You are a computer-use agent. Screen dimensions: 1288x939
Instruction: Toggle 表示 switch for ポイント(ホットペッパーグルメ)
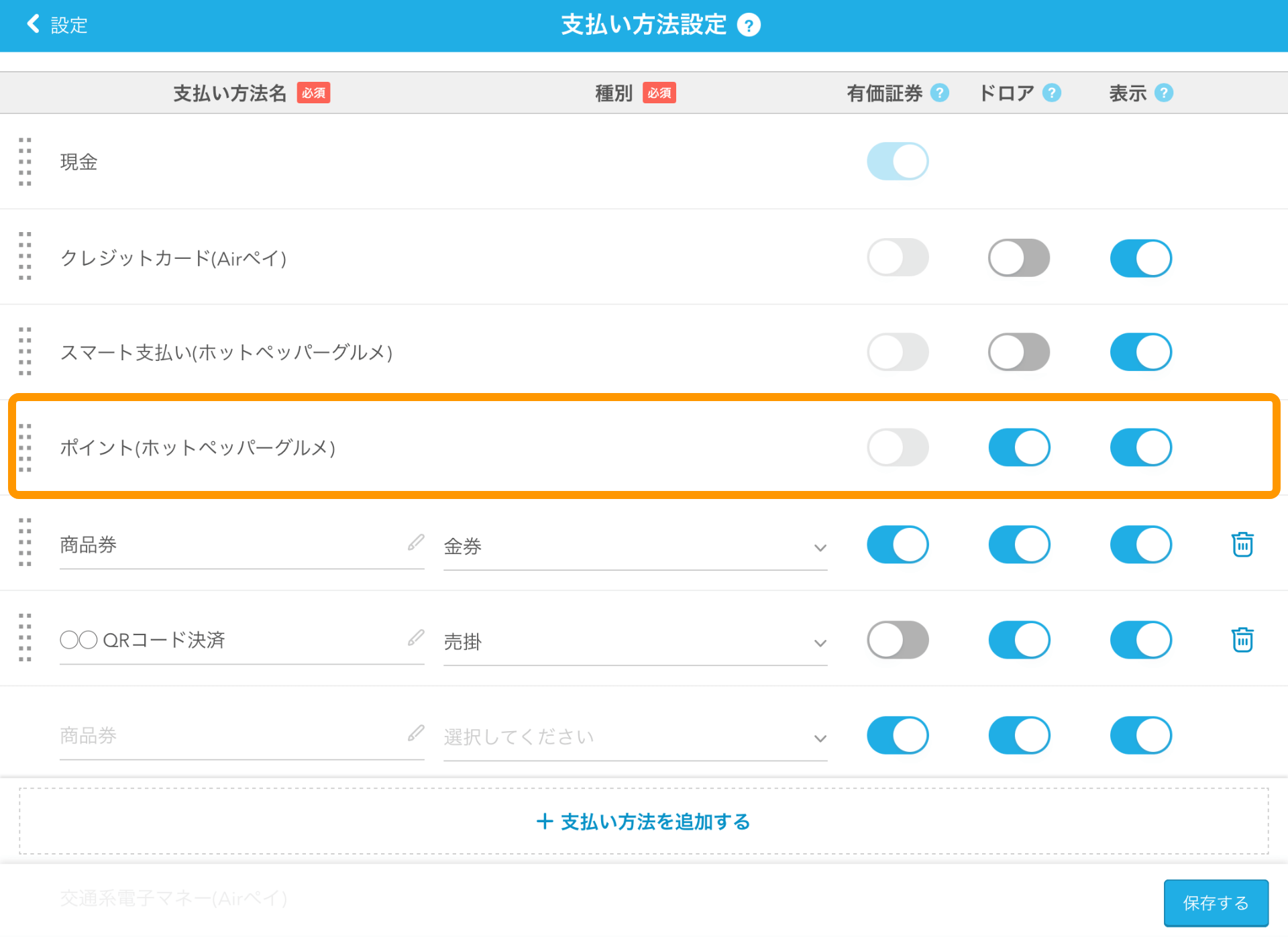coord(1140,447)
